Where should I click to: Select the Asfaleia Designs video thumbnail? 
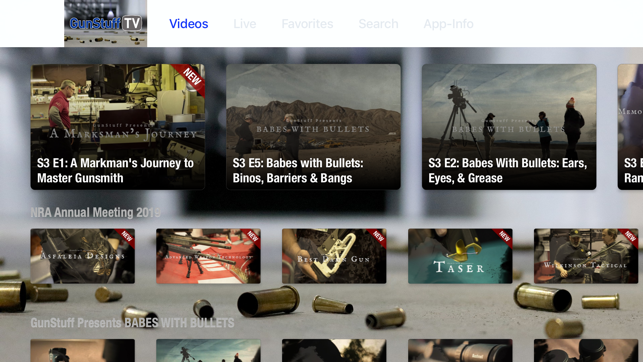click(x=82, y=256)
